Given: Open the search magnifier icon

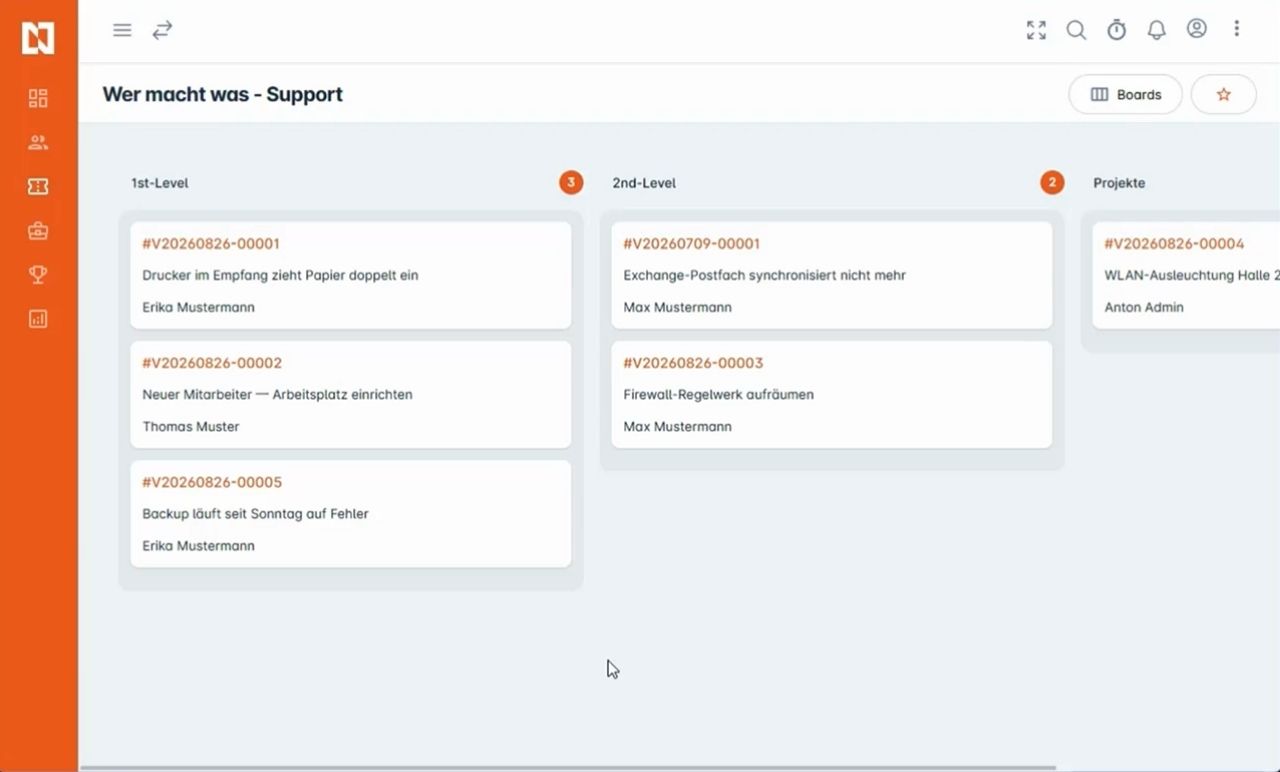Looking at the screenshot, I should tap(1076, 30).
